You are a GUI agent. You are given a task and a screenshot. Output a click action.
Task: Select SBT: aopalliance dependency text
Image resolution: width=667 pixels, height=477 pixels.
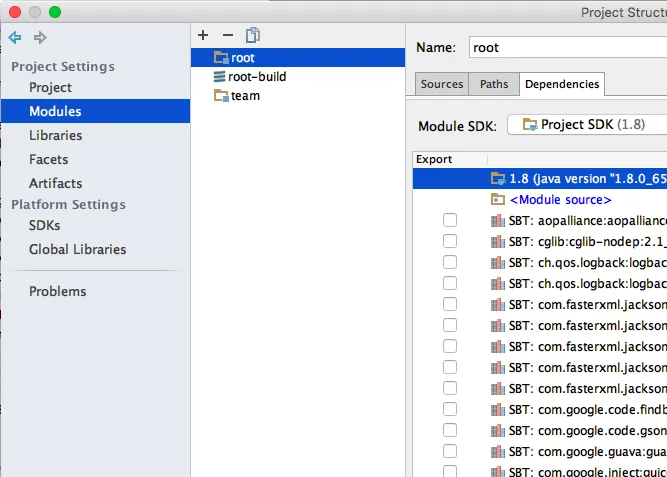(588, 220)
